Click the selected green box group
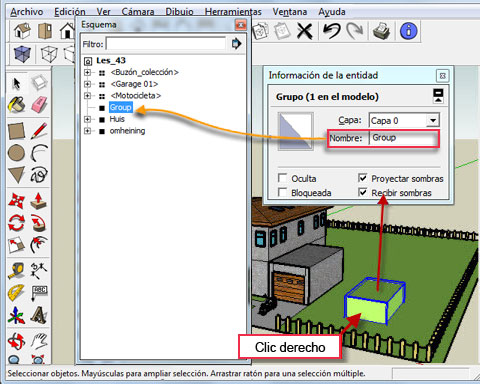This screenshot has width=480, height=384. tap(375, 301)
